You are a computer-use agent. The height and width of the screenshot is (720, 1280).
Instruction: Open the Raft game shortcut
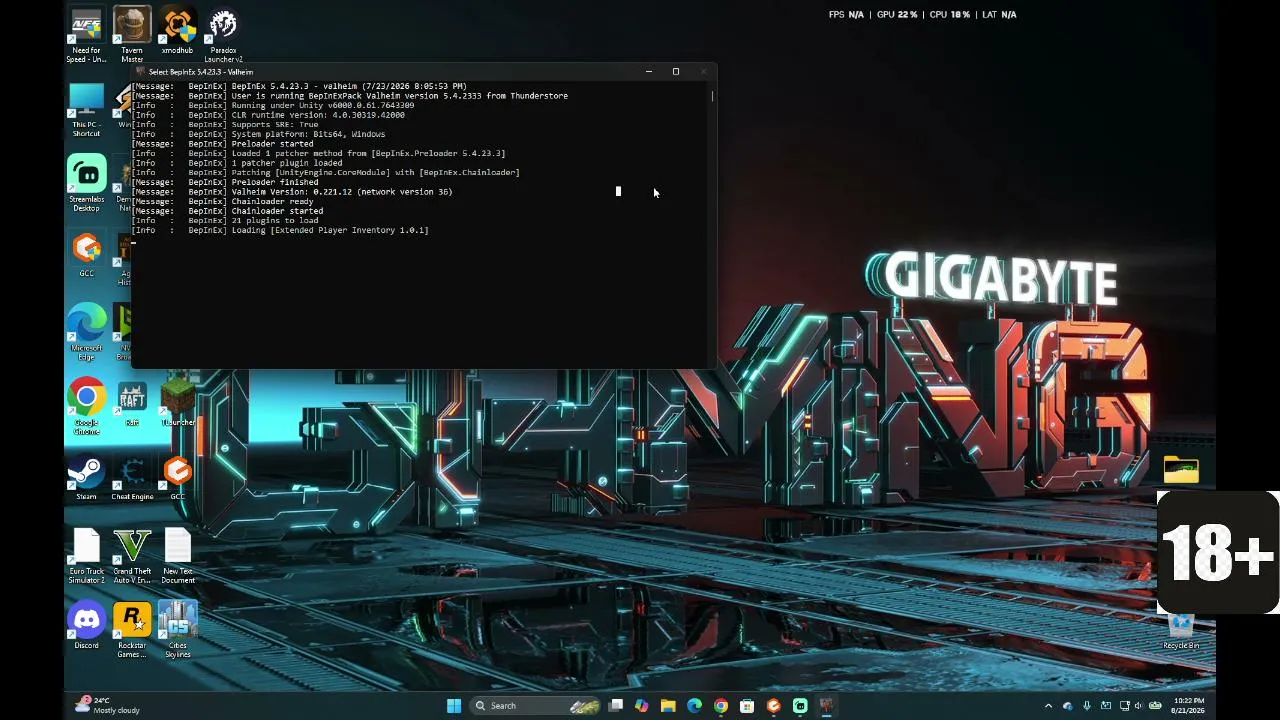pyautogui.click(x=132, y=403)
